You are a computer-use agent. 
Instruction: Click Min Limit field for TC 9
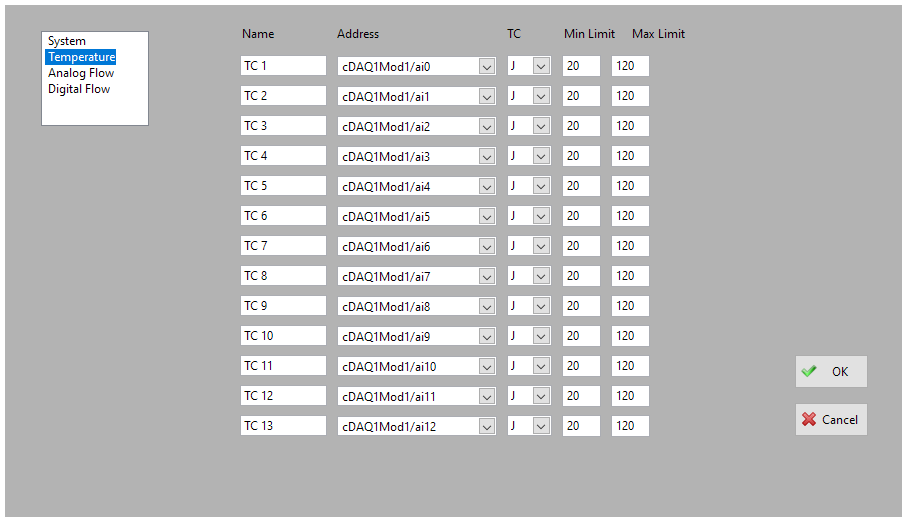tap(581, 306)
